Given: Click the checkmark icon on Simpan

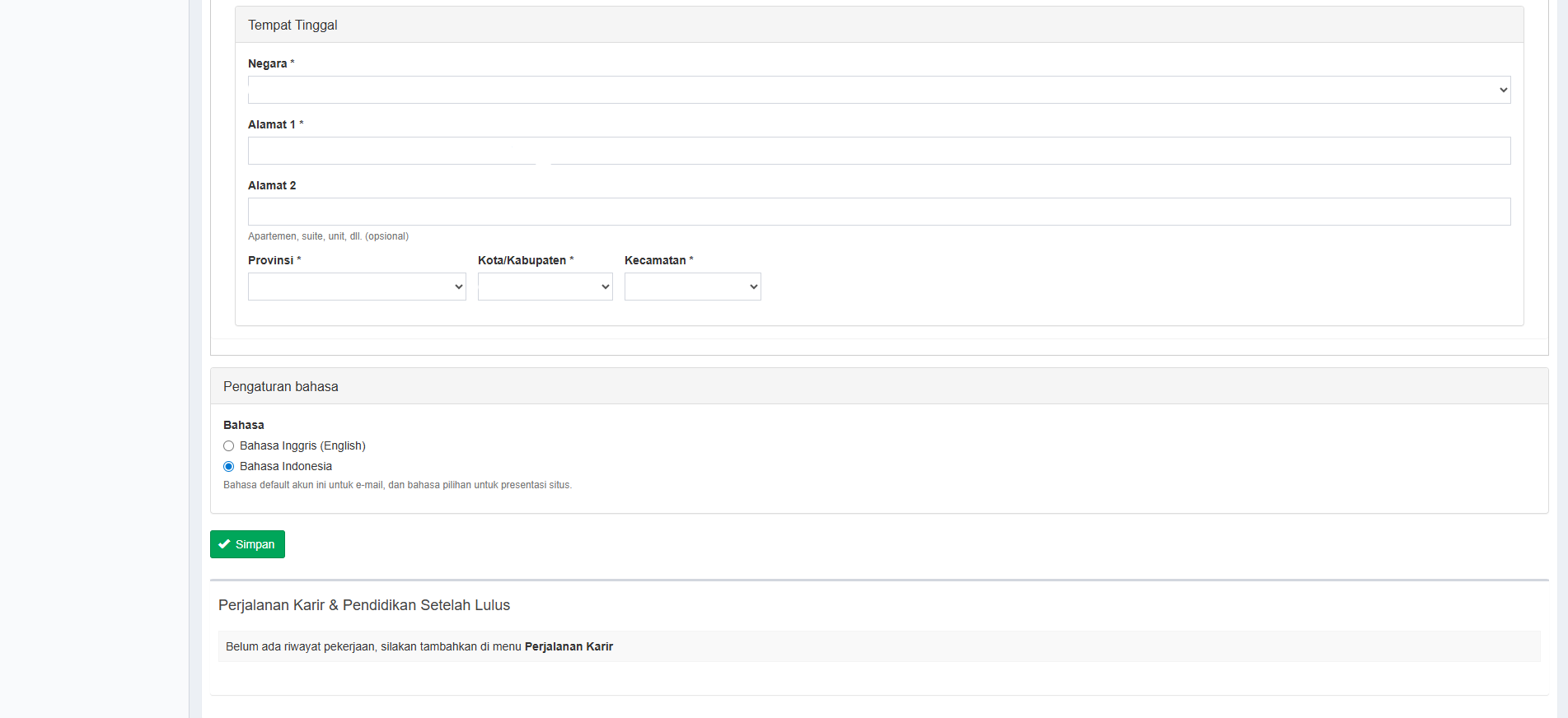Looking at the screenshot, I should 224,544.
